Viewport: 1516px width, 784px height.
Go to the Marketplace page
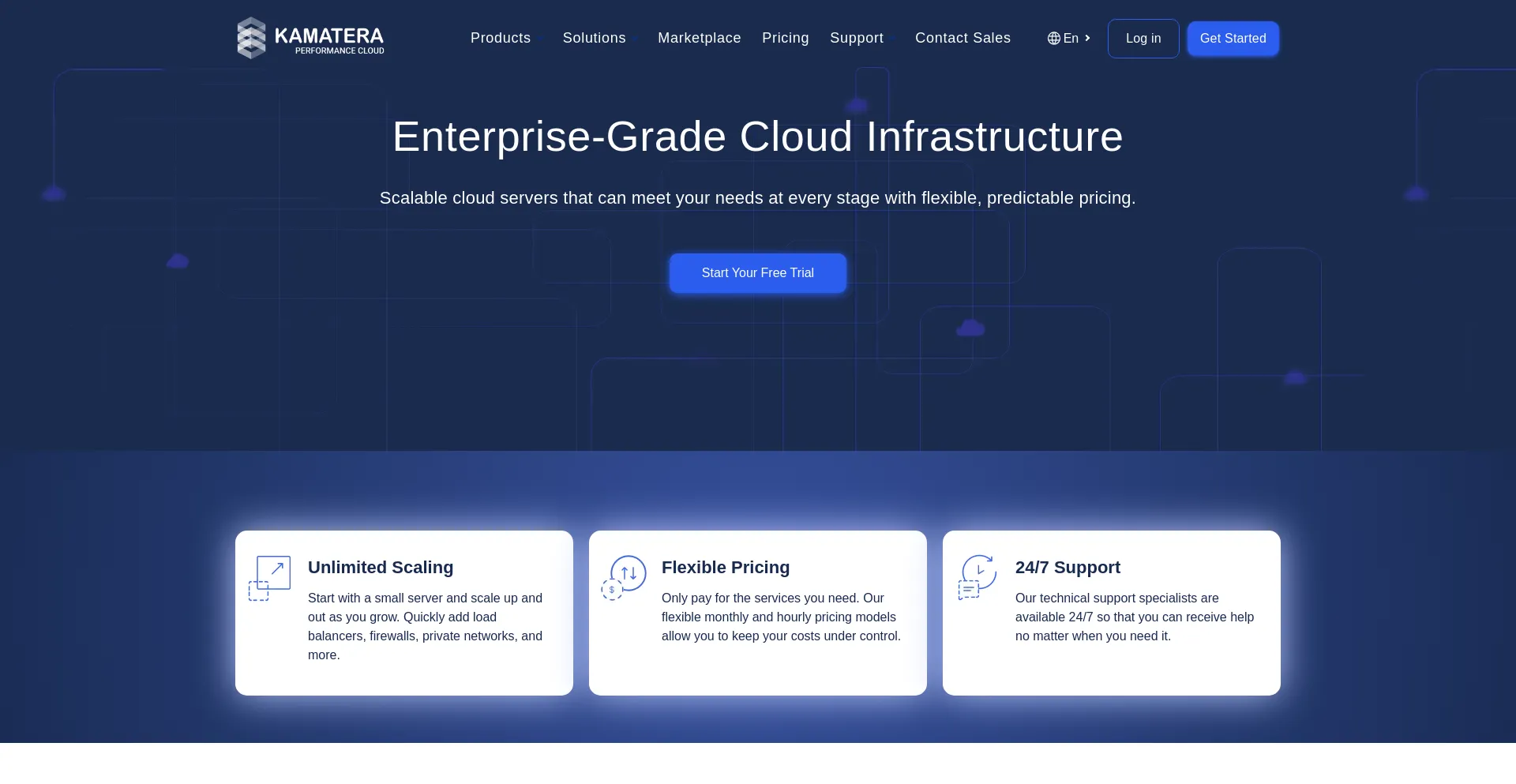click(699, 38)
